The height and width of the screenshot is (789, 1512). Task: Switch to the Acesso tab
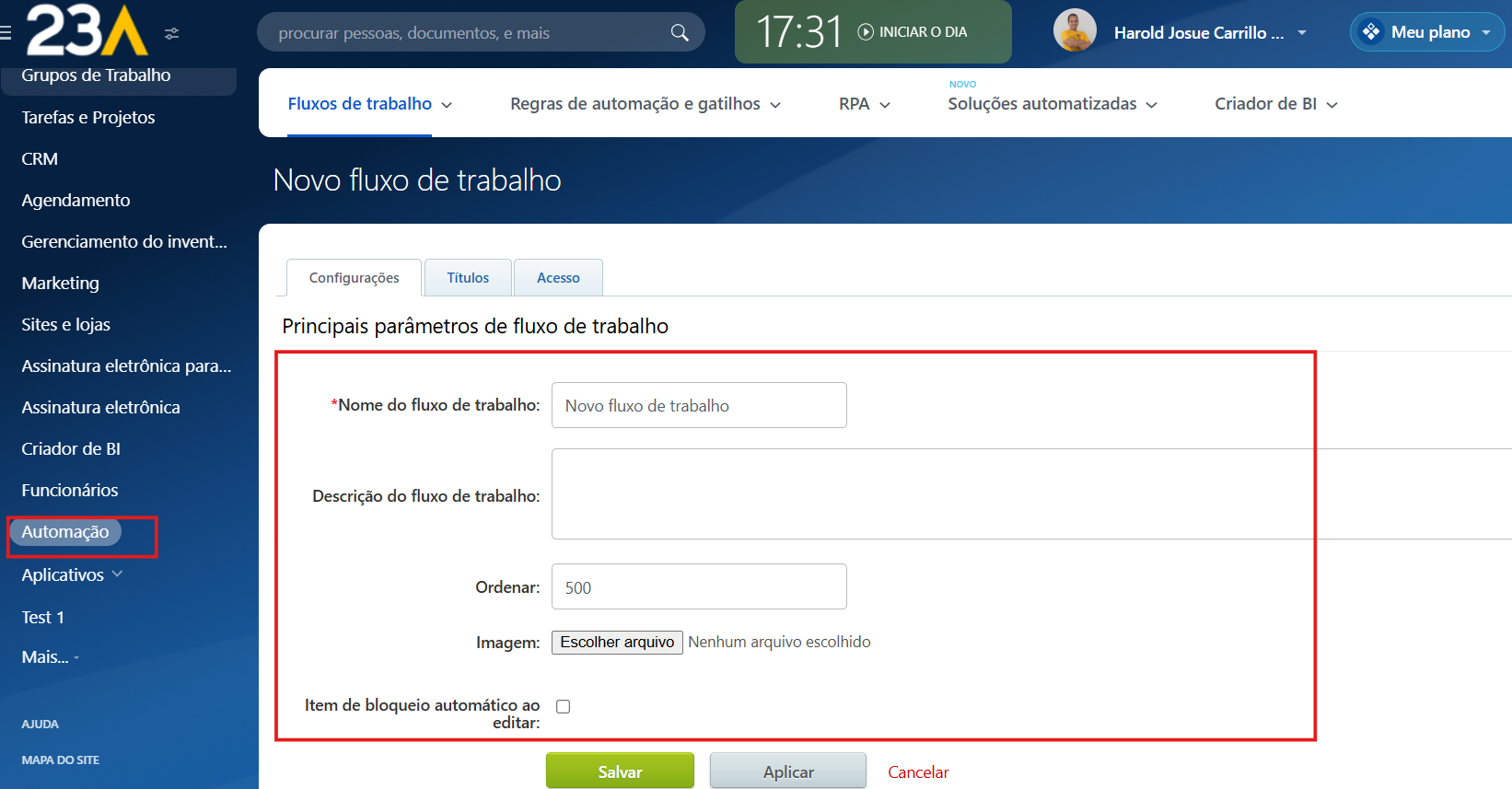pyautogui.click(x=558, y=278)
